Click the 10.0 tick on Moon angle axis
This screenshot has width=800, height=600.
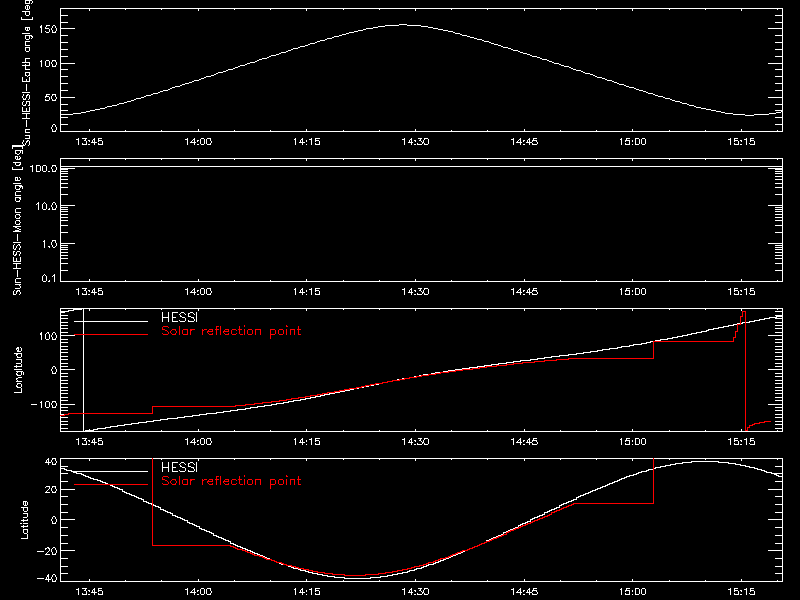46,206
